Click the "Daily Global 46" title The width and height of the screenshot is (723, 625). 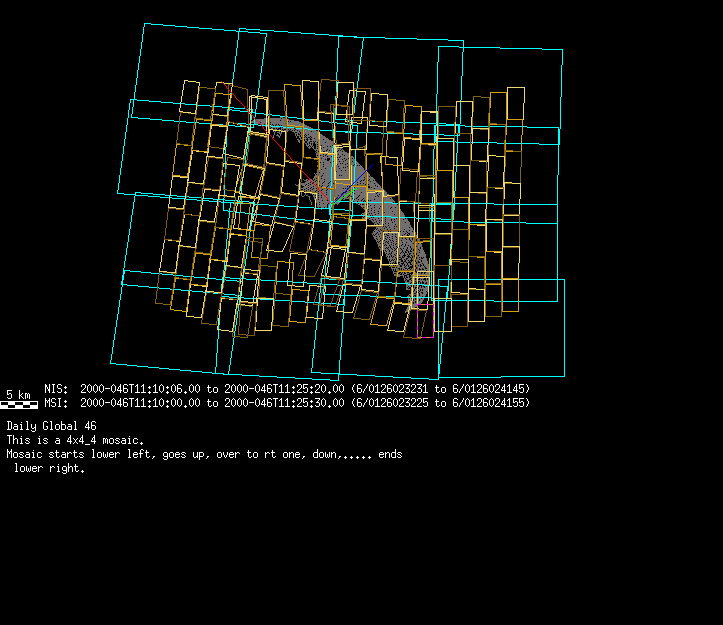51,426
